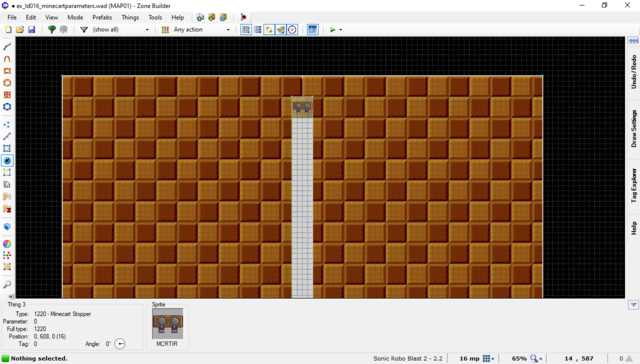Screen dimensions: 640x364
Task: Click the blue 3D cube Visual mode icon
Action: (x=7, y=226)
